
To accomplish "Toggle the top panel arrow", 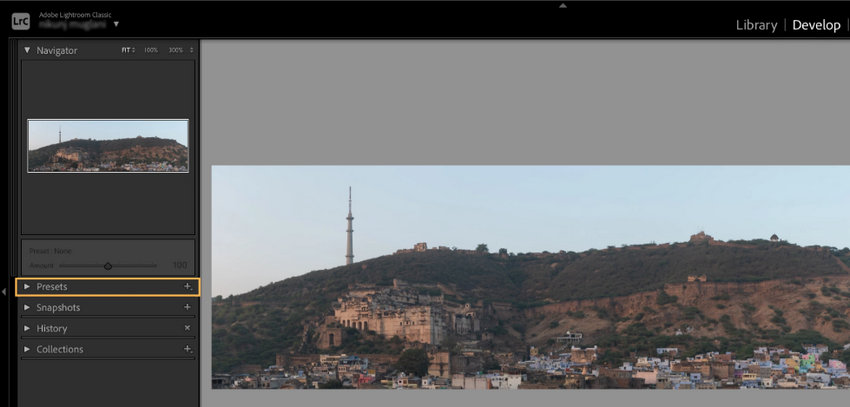I will tap(563, 5).
